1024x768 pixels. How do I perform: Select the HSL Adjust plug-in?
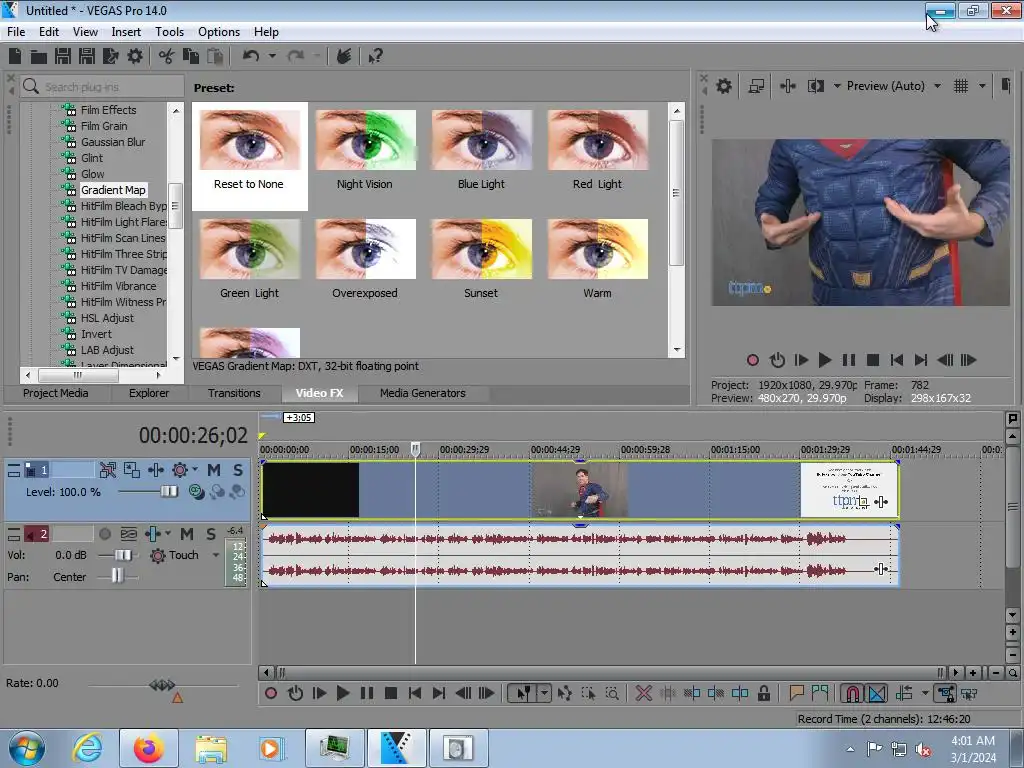(107, 318)
